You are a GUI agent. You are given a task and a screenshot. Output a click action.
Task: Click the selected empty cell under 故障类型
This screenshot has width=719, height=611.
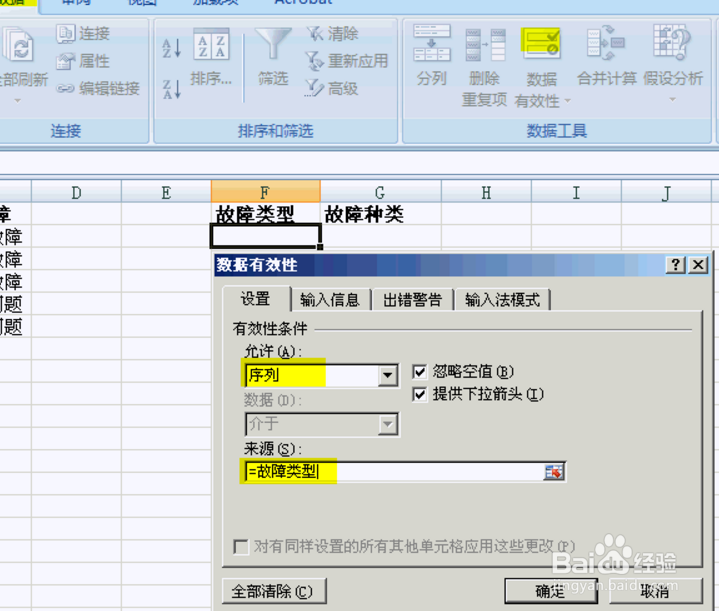(265, 236)
